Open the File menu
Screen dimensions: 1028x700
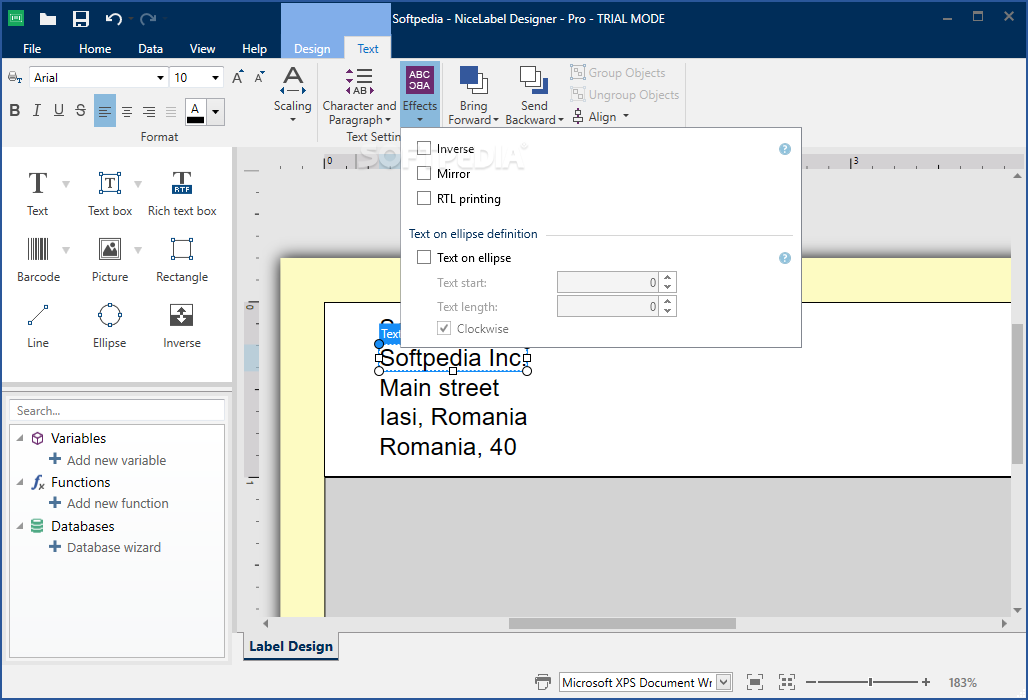31,49
